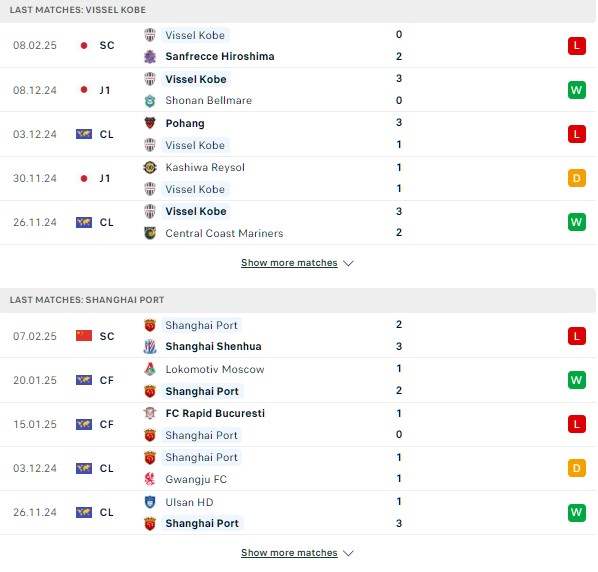Click orange D badge for Kashiwa Reysol match

tap(577, 178)
